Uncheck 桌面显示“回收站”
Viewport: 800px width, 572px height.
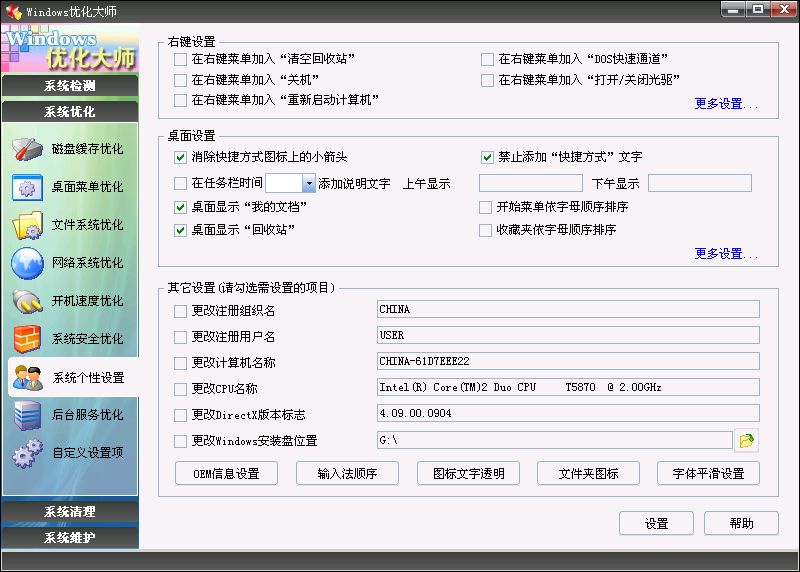[180, 230]
